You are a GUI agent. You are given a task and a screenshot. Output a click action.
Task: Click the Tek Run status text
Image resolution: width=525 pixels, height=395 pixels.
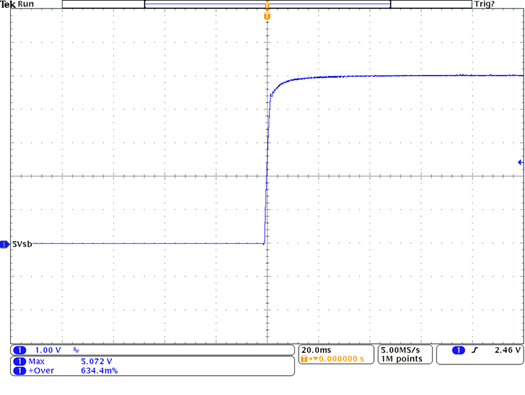17,4
